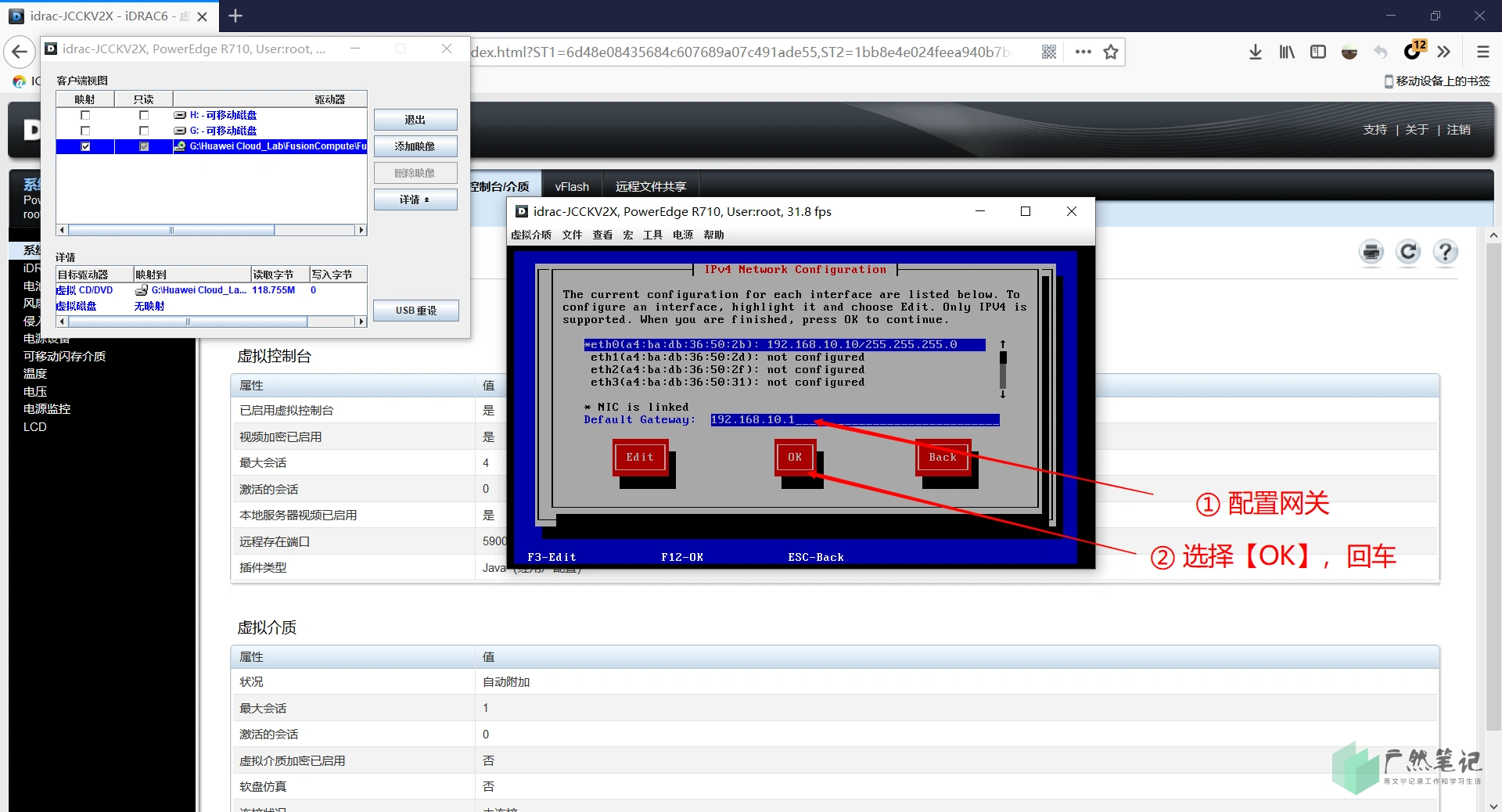Select the Edit button in network configuration

click(x=640, y=458)
